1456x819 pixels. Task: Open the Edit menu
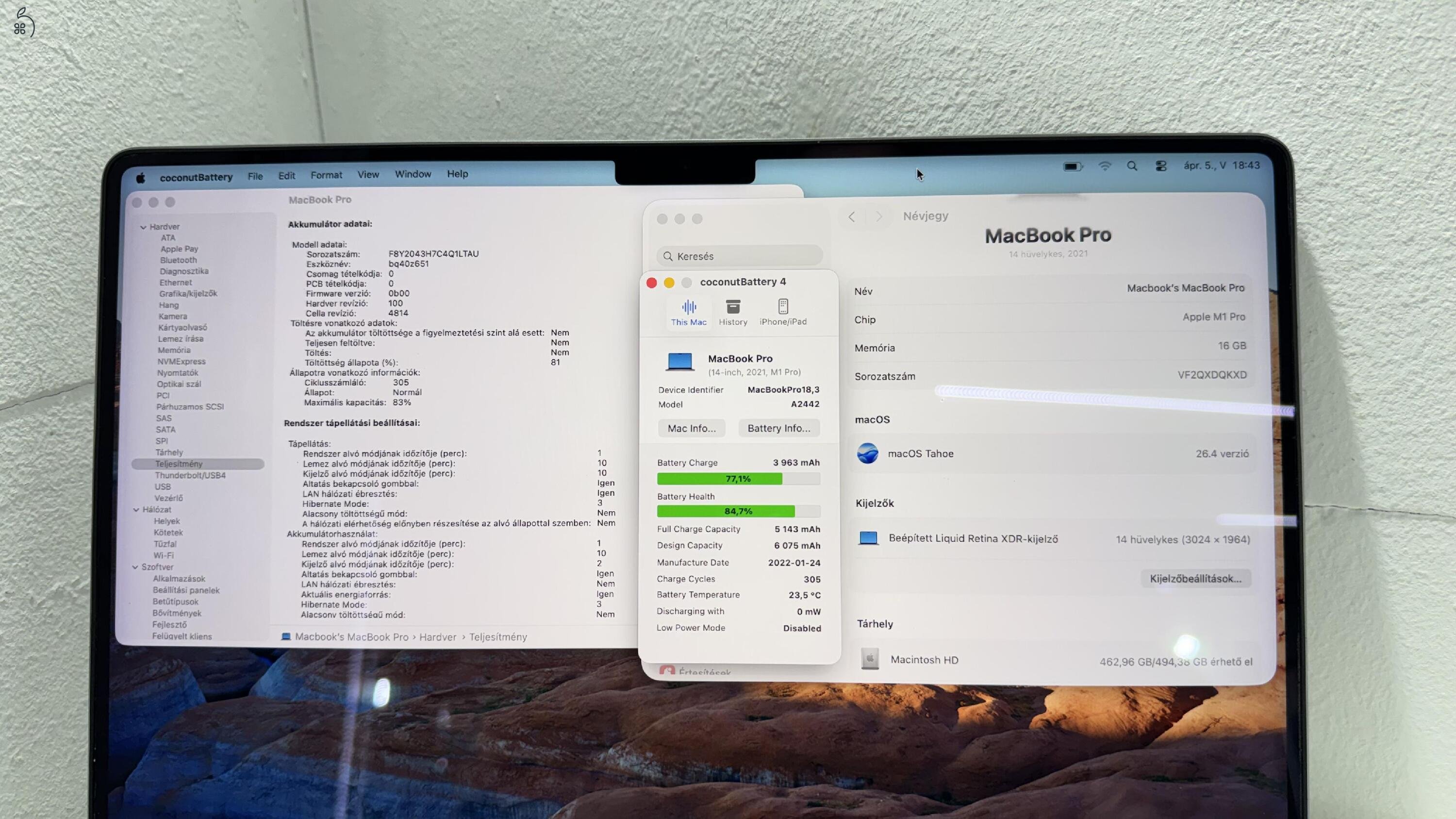pyautogui.click(x=286, y=176)
